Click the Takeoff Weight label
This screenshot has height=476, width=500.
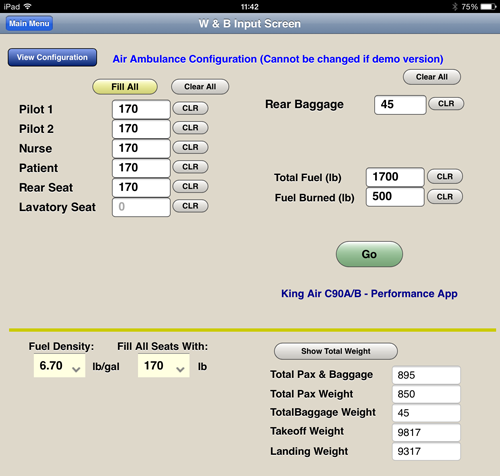pyautogui.click(x=307, y=431)
